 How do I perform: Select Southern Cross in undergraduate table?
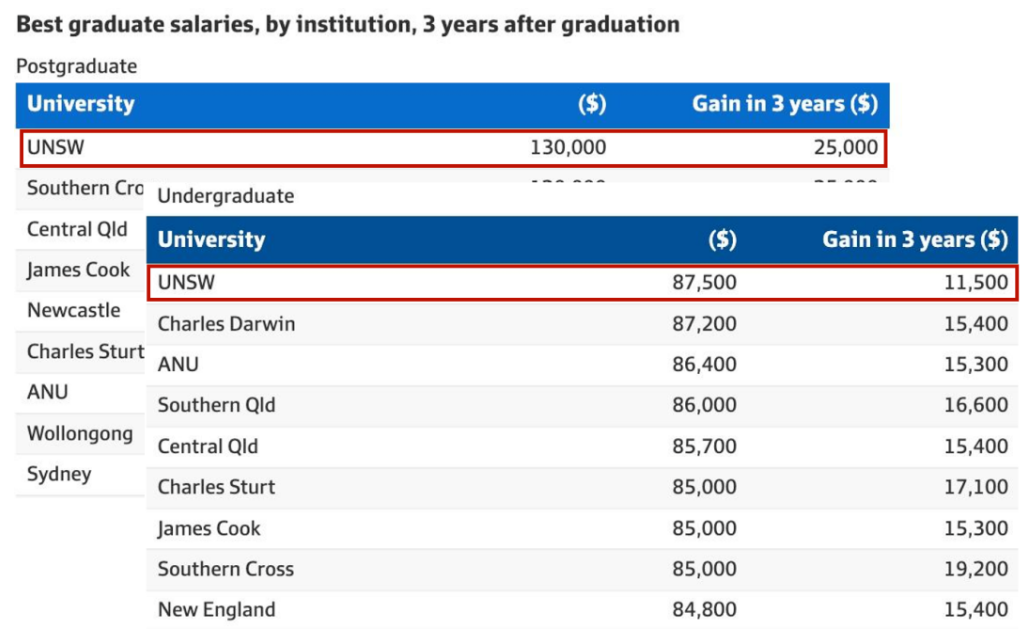226,569
